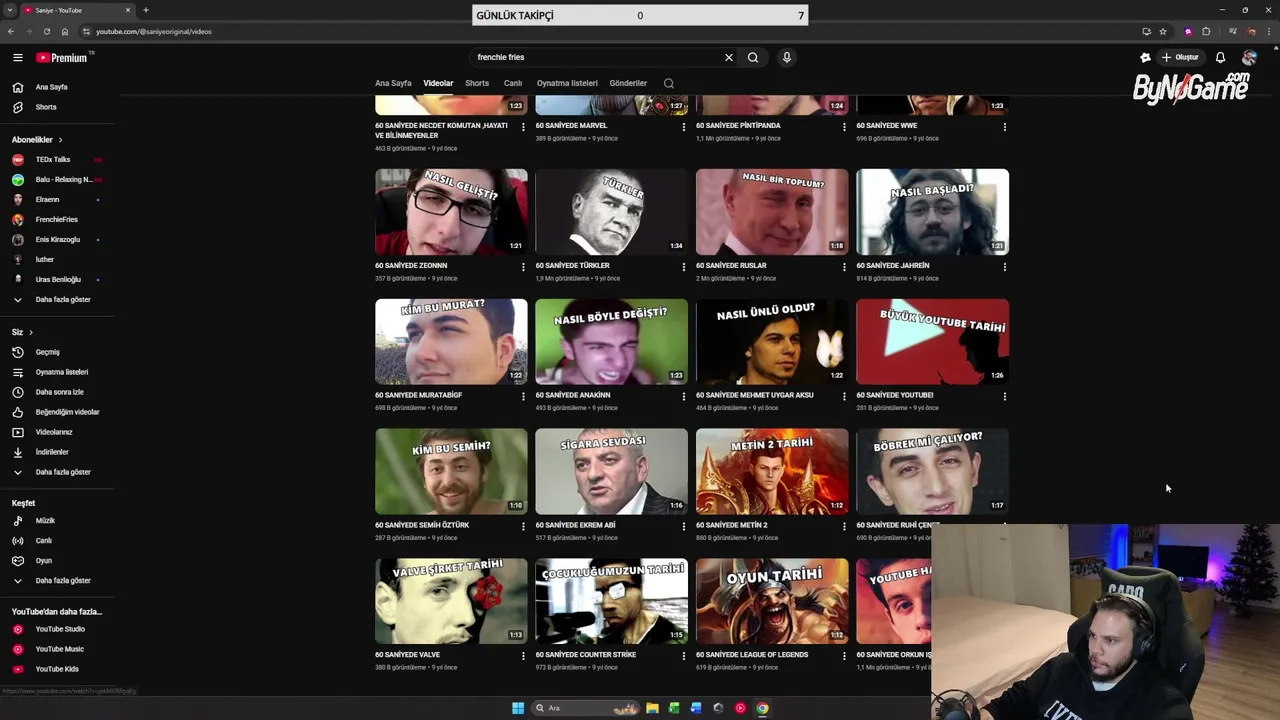Open Chrome from the taskbar
This screenshot has width=1280, height=720.
tap(762, 708)
